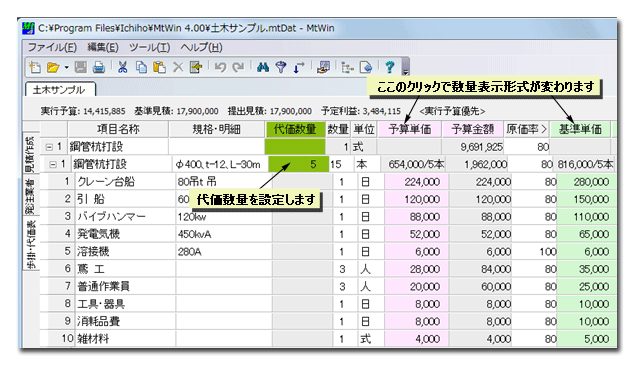The width and height of the screenshot is (634, 365).
Task: Show the tree structure icon
Action: [x=347, y=67]
